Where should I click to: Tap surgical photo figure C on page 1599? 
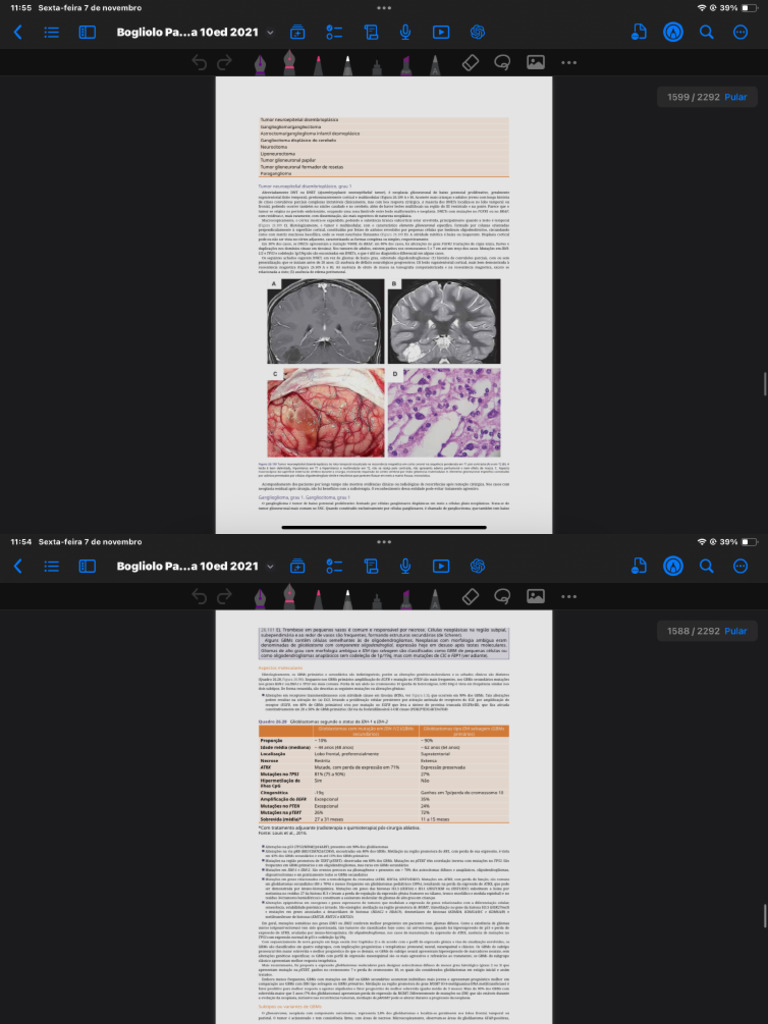click(325, 413)
